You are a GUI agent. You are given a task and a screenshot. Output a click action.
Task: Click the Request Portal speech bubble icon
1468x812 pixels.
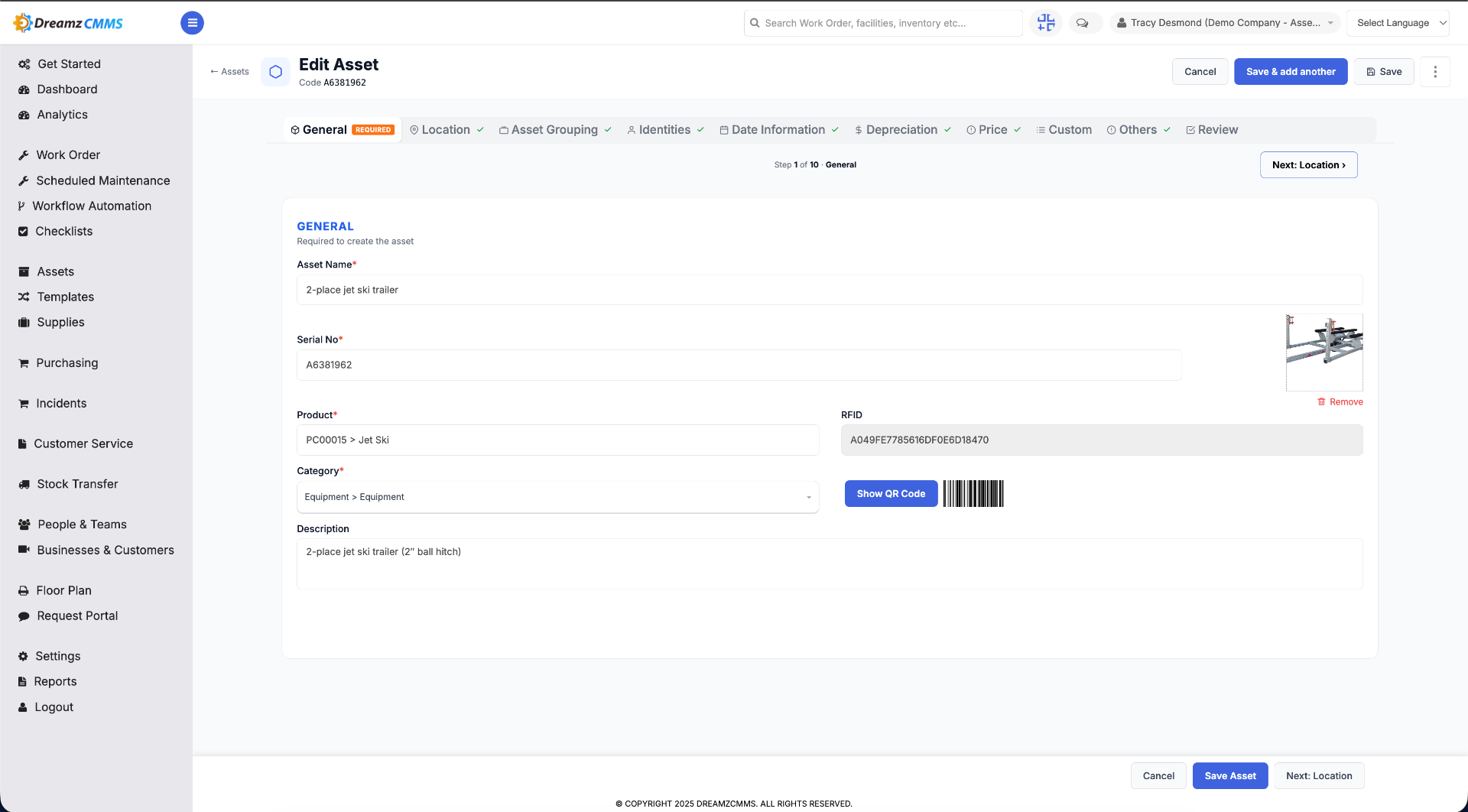pos(24,615)
